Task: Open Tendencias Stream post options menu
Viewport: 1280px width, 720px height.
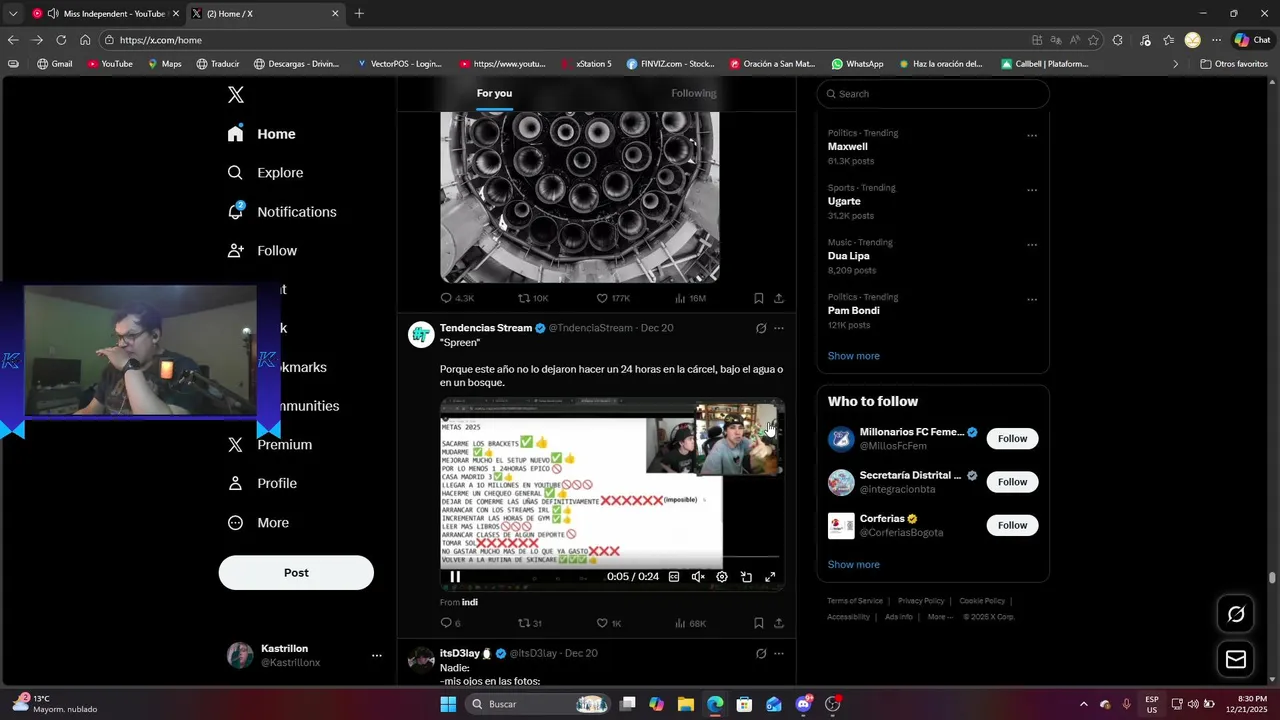Action: pos(779,328)
